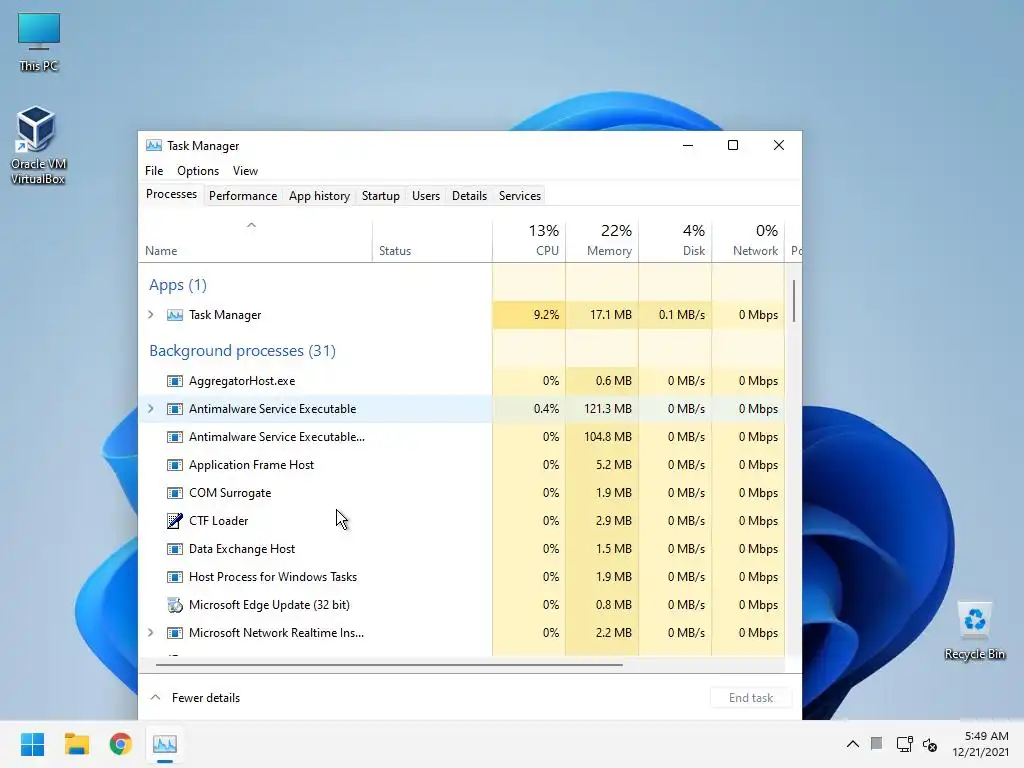This screenshot has height=768, width=1024.
Task: Switch to the App history tab
Action: [319, 196]
